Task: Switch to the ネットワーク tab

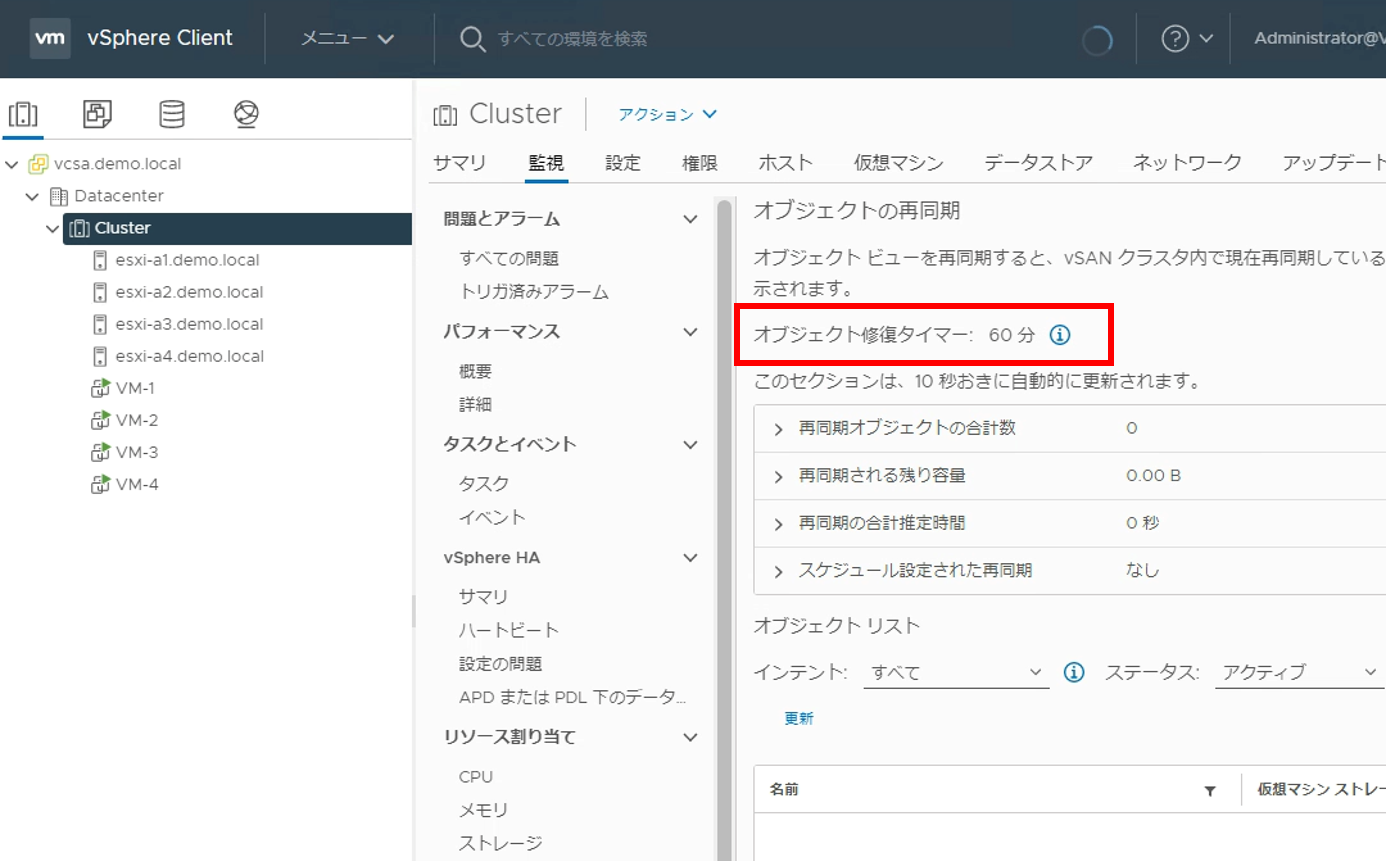Action: point(1187,163)
